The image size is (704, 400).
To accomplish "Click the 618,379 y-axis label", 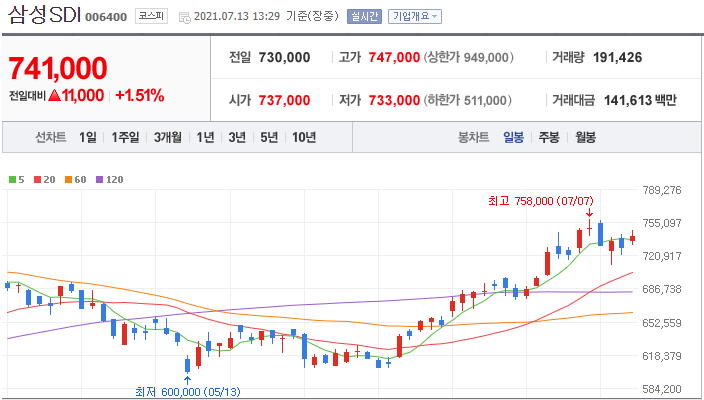I will 662,356.
